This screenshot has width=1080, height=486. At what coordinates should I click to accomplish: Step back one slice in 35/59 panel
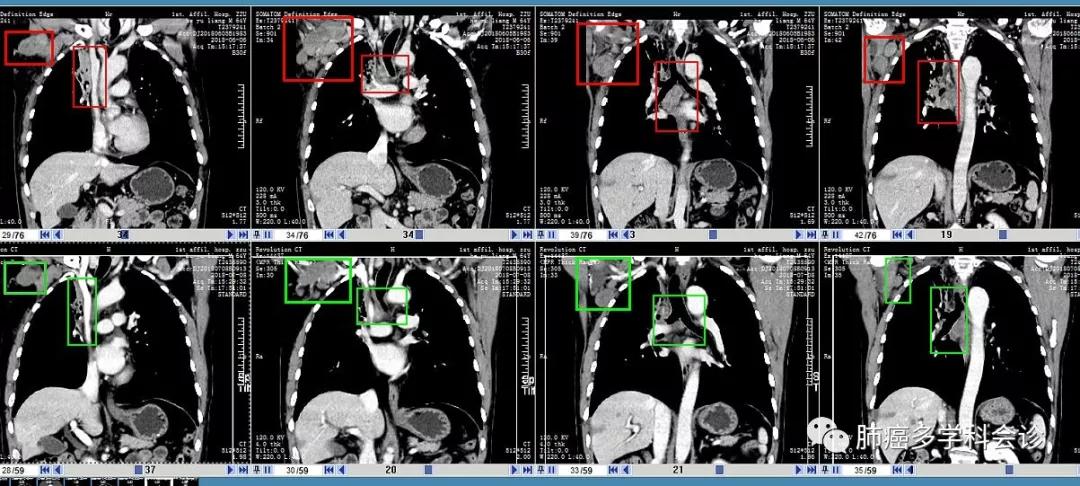point(910,470)
